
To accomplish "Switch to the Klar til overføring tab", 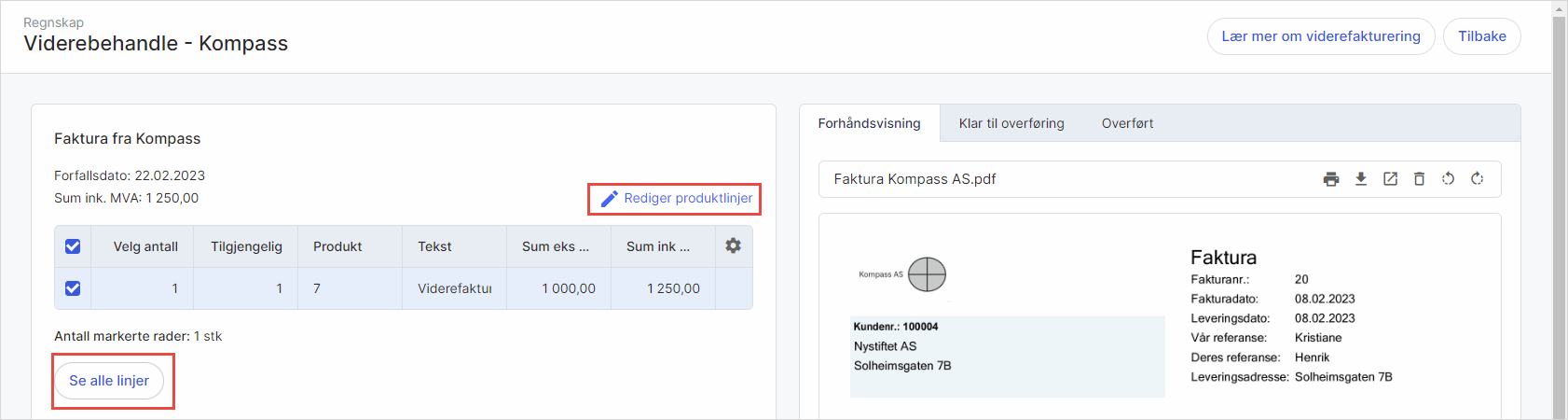I will [x=1011, y=123].
